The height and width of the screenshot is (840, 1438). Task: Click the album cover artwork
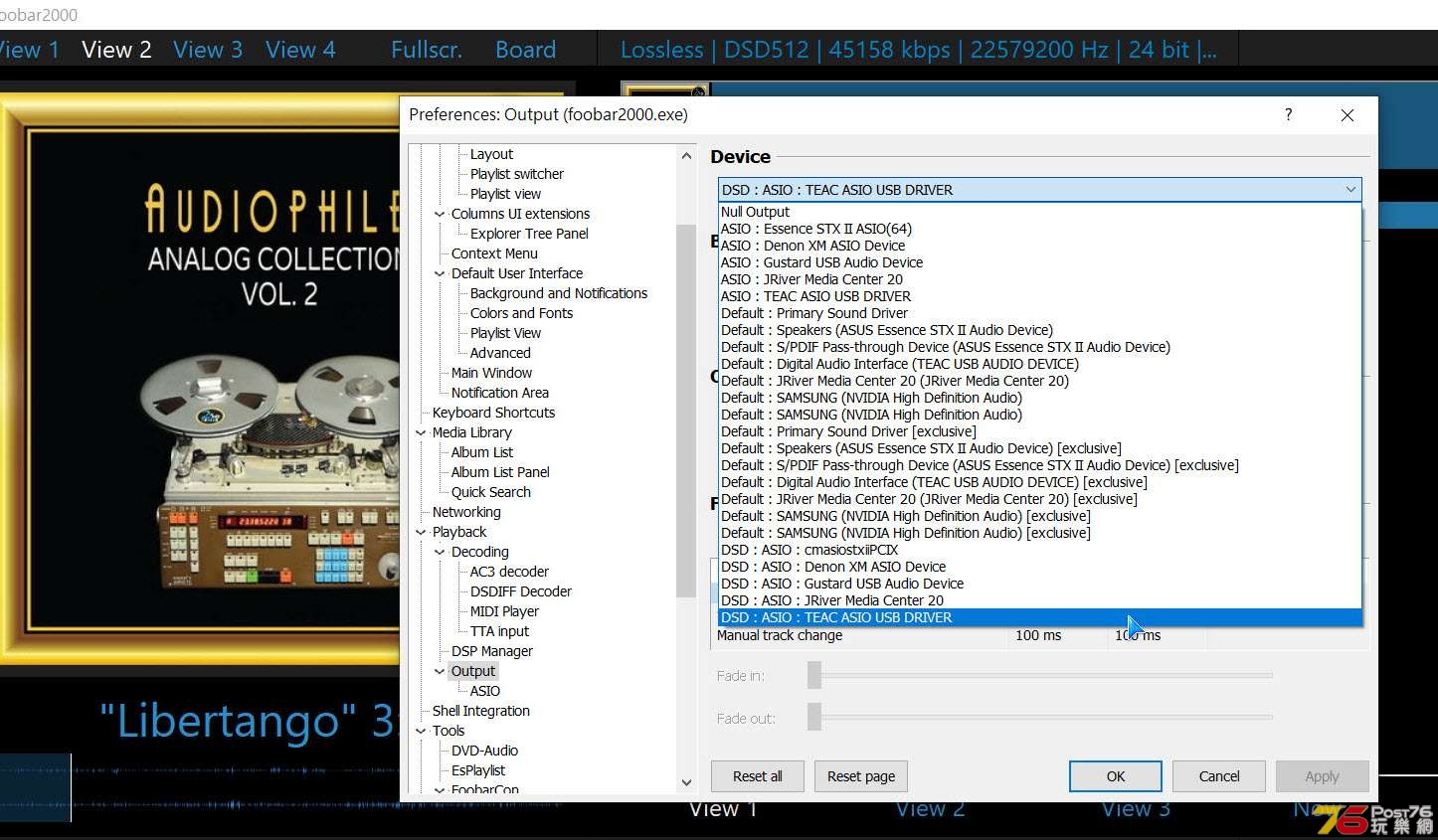pyautogui.click(x=200, y=379)
